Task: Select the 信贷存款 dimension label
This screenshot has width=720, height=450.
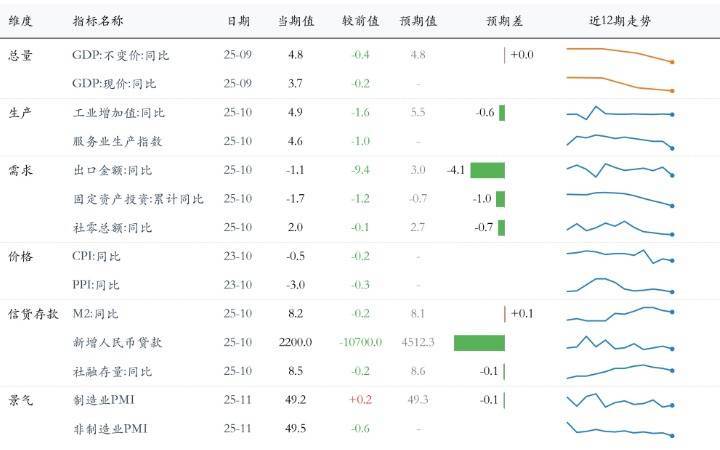Action: click(x=27, y=314)
